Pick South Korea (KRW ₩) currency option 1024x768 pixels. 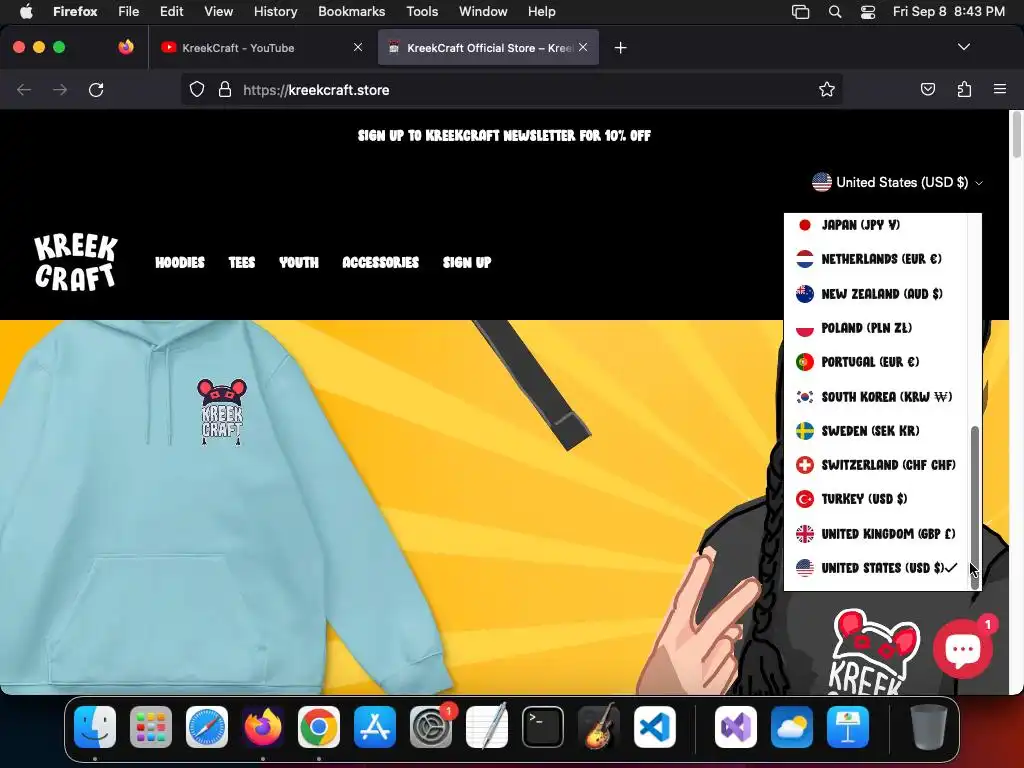(x=875, y=396)
